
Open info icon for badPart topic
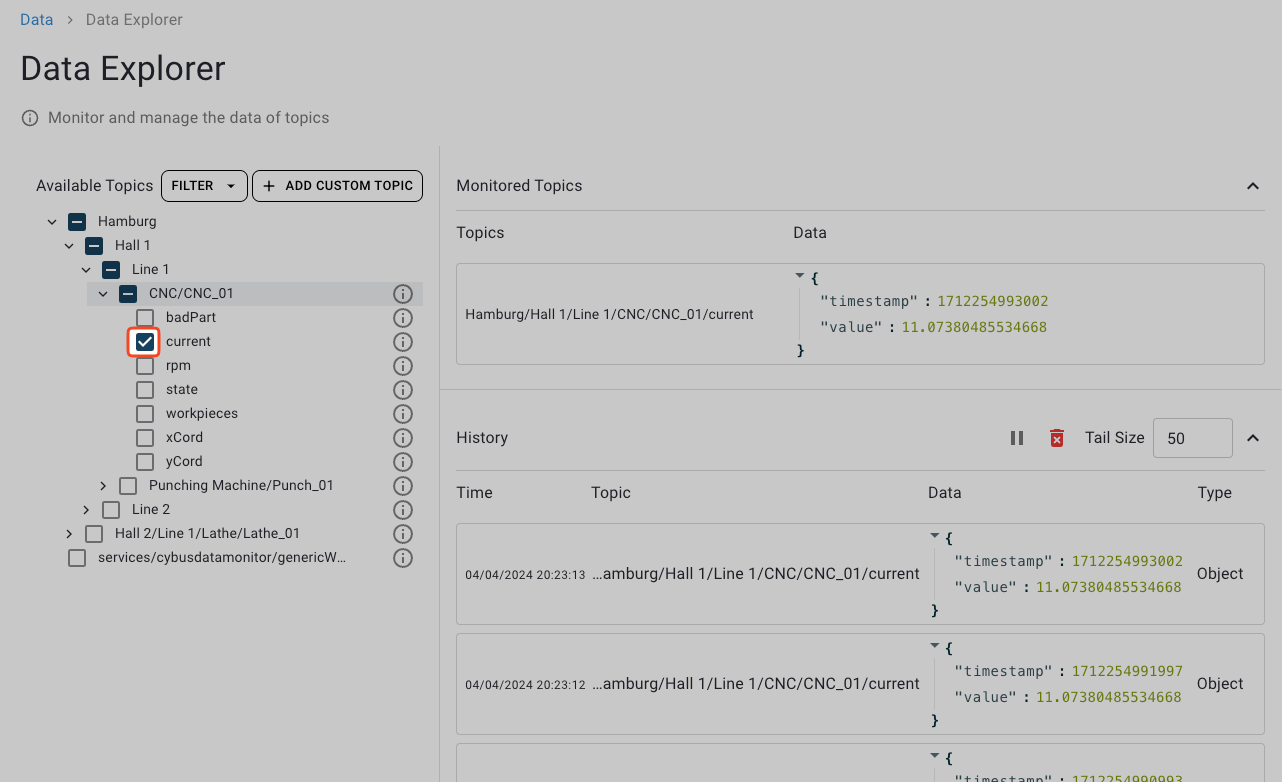[403, 318]
